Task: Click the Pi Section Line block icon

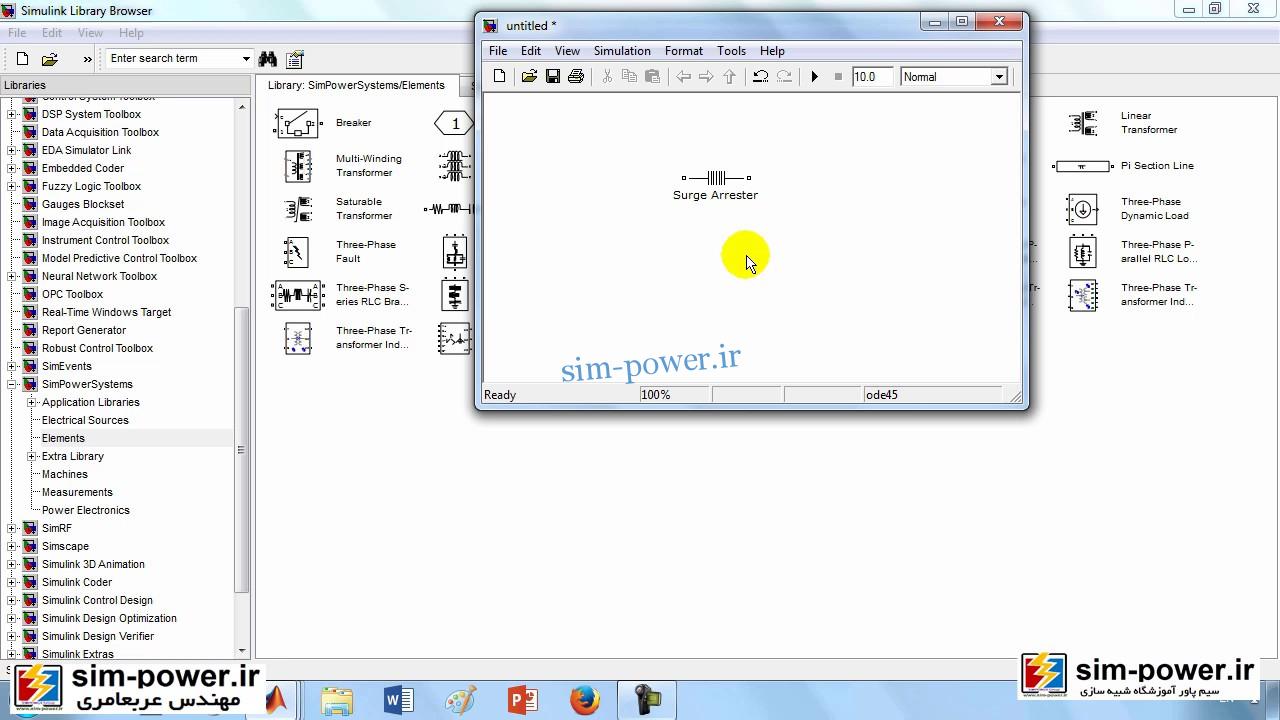Action: 1083,166
